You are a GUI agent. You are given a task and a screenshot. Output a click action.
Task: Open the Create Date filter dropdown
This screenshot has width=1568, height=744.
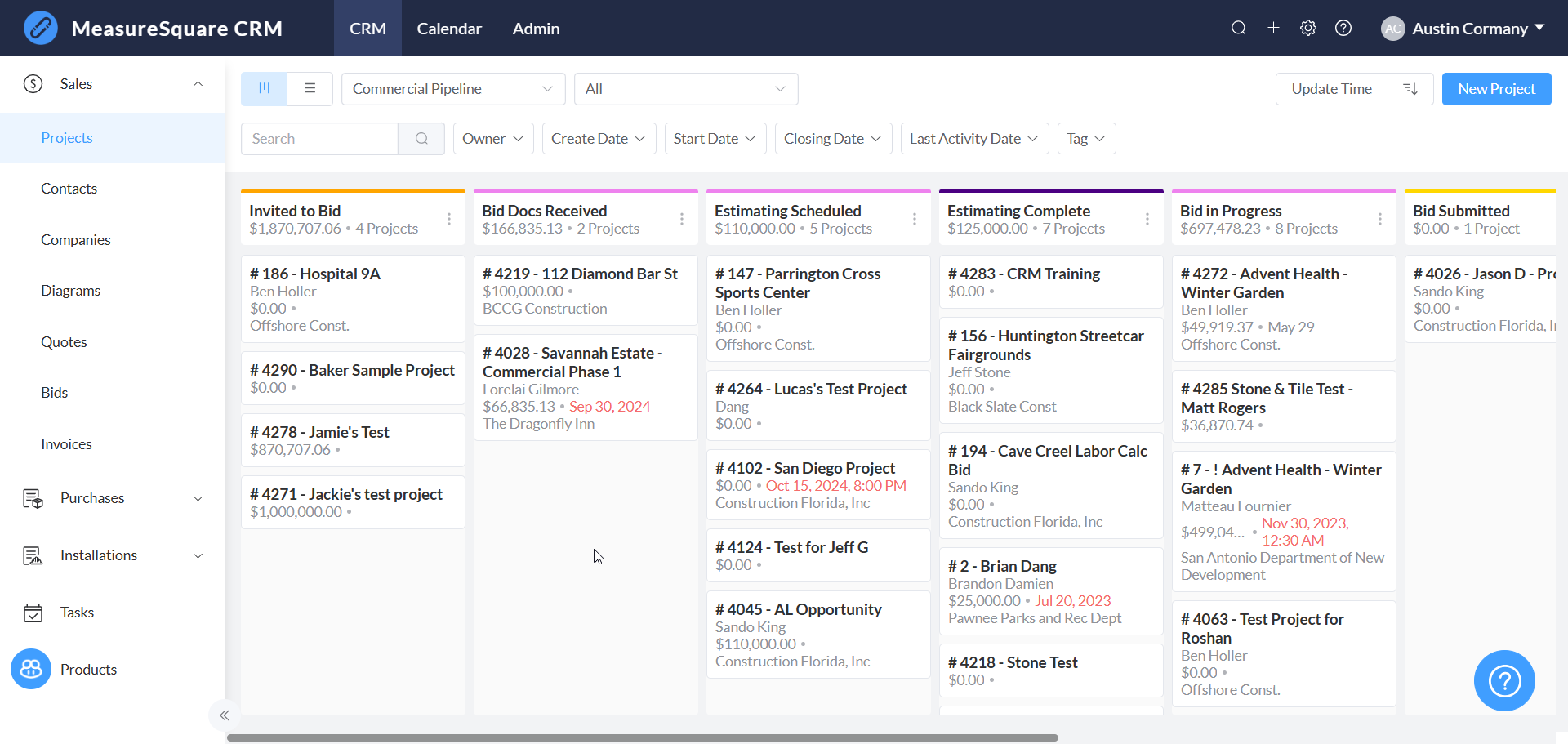(599, 139)
